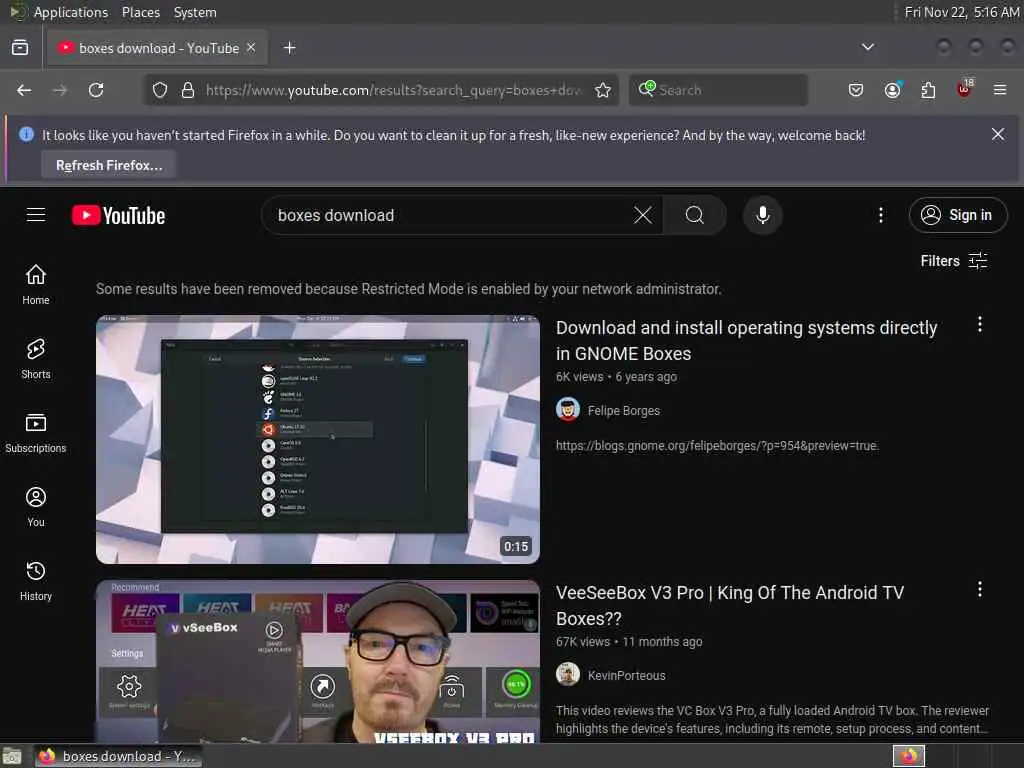Select the boxes download - YouTube tab
Viewport: 1024px width, 768px height.
(157, 48)
